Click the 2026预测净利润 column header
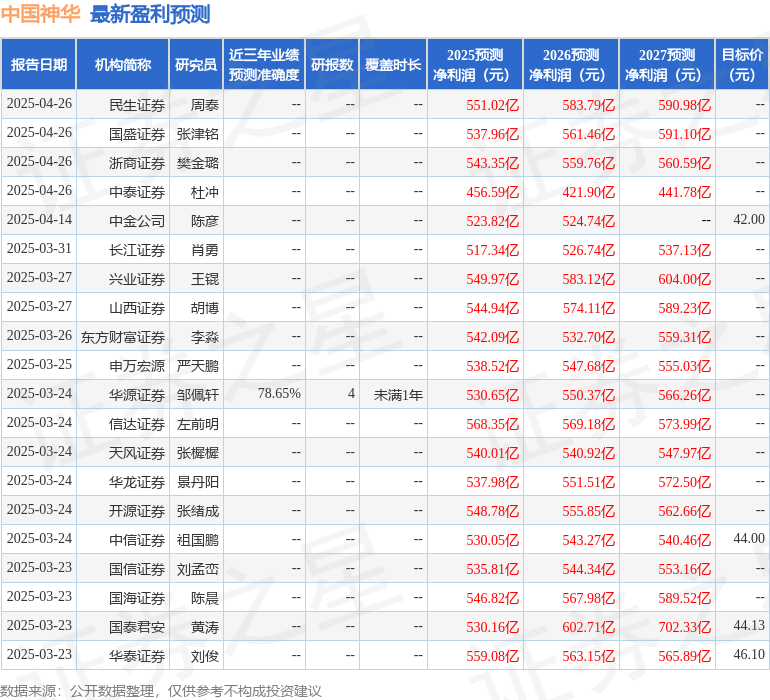The width and height of the screenshot is (770, 700). click(x=571, y=64)
